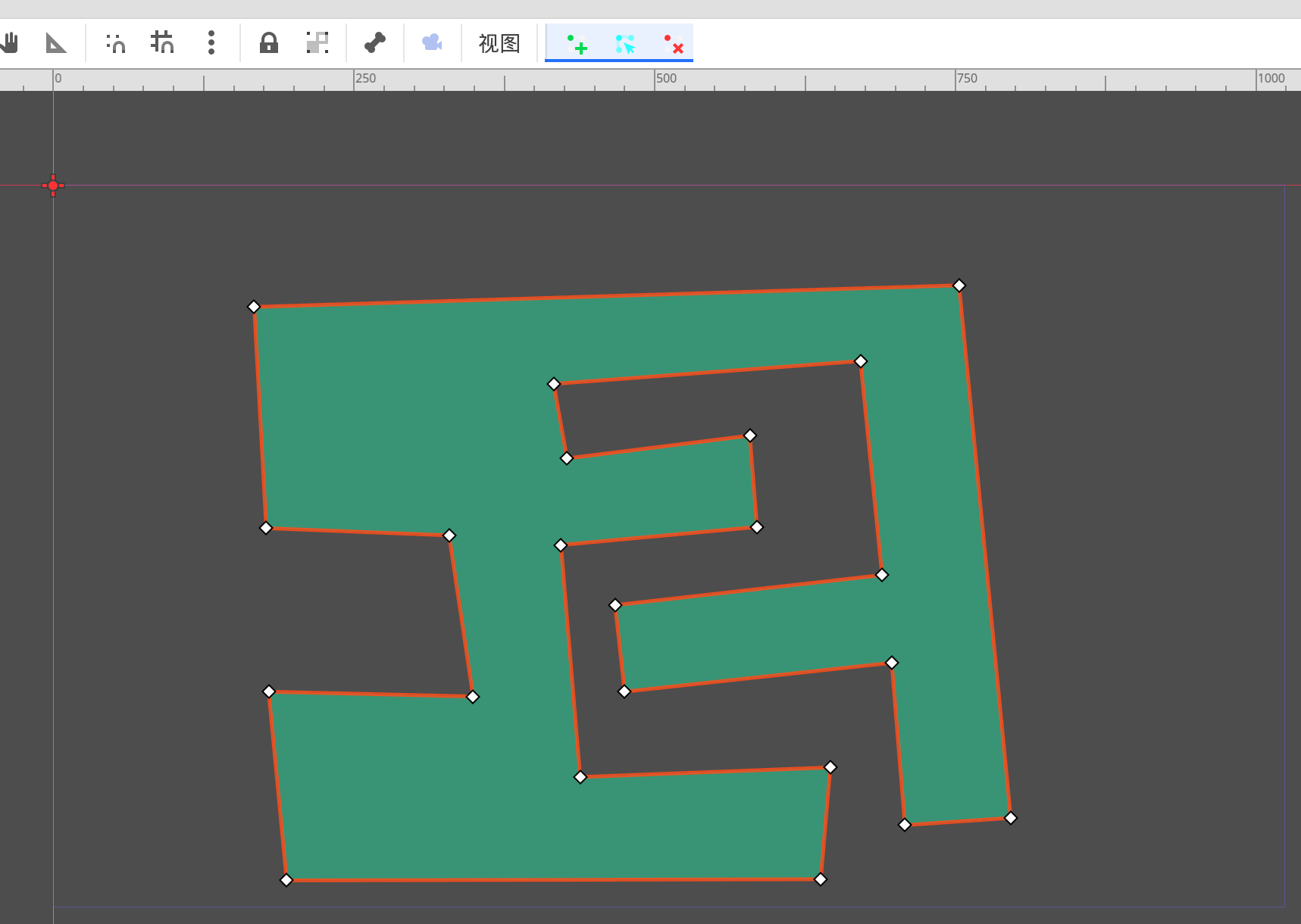The width and height of the screenshot is (1301, 924).
Task: Toggle grid snapping (magnet with grid)
Action: [162, 42]
